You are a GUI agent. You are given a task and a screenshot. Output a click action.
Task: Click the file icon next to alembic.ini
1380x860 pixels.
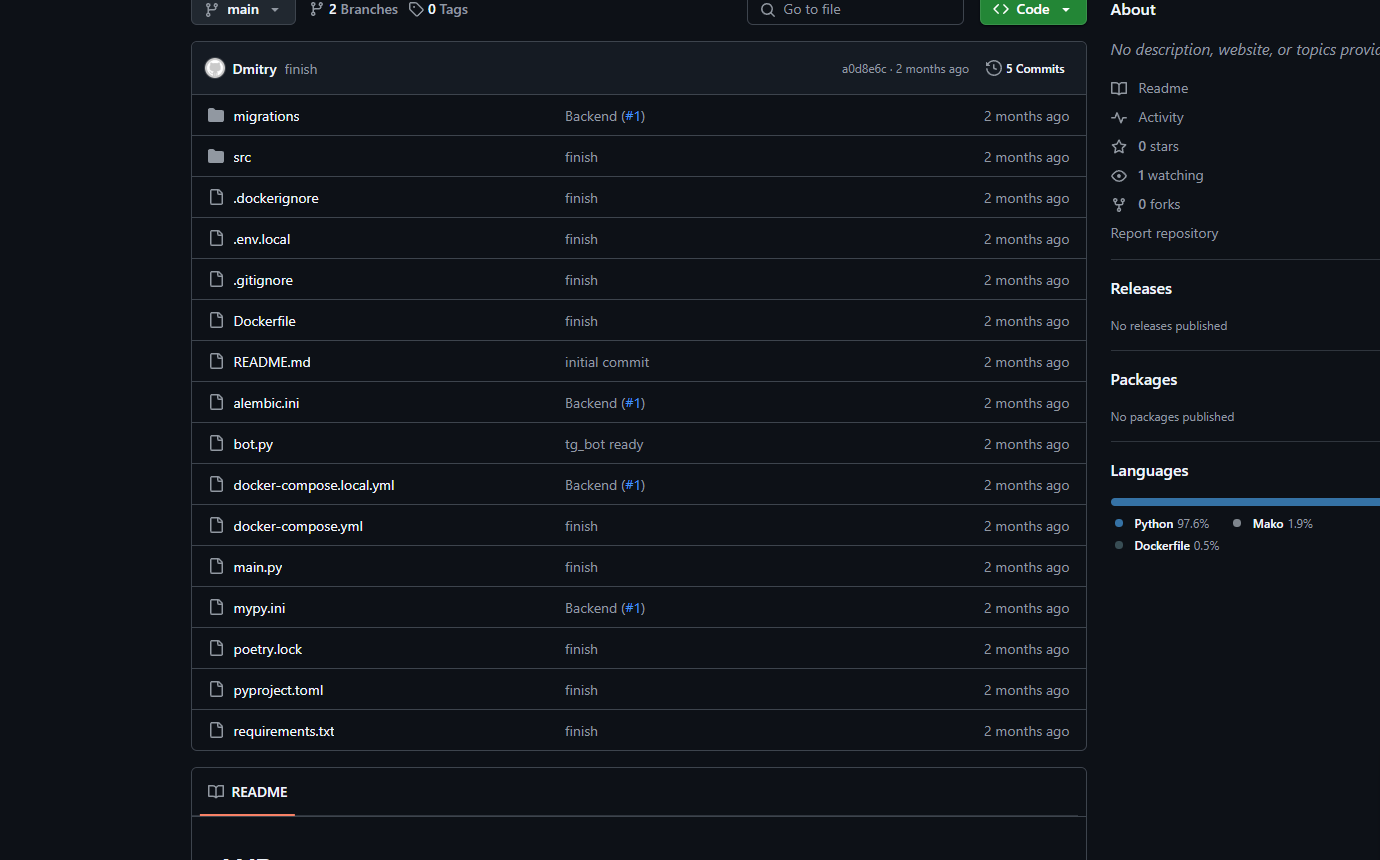(216, 403)
